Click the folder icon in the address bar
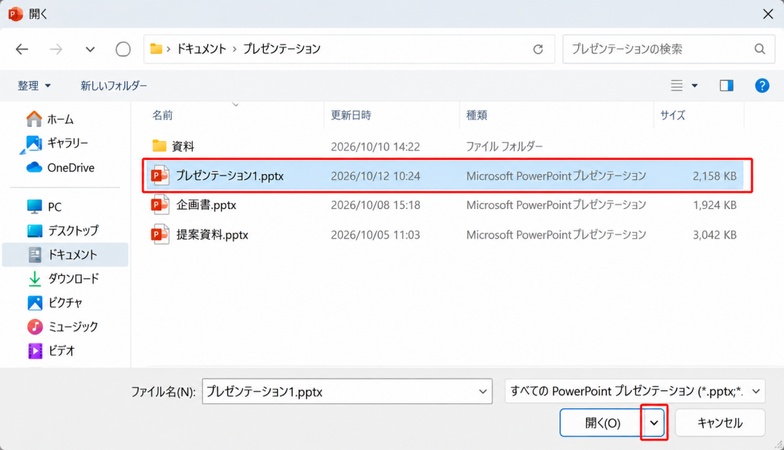 point(156,48)
